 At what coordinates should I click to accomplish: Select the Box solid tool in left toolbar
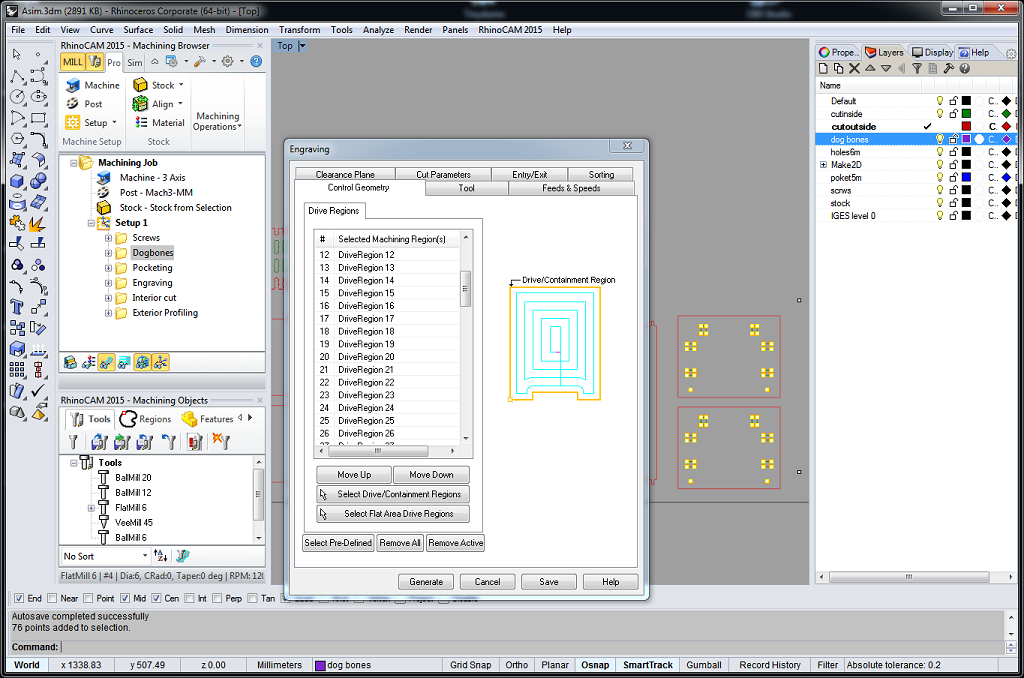tap(17, 181)
